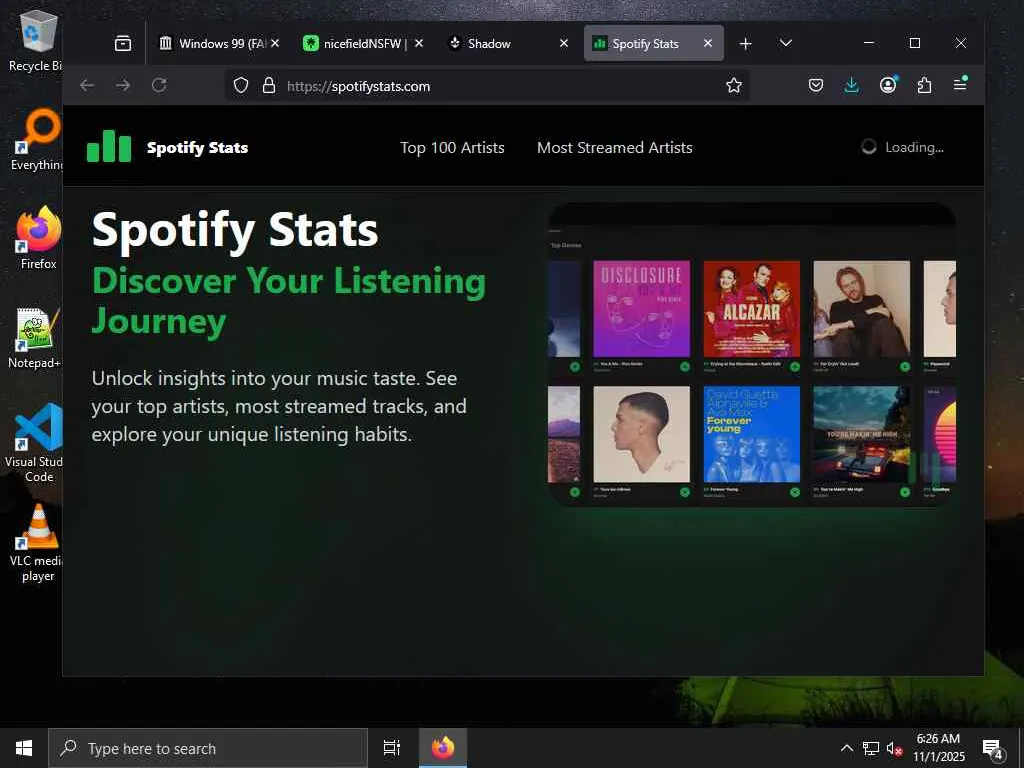Click green play icon under Forever Young cover
Screen dimensions: 1024x768
pyautogui.click(x=795, y=492)
